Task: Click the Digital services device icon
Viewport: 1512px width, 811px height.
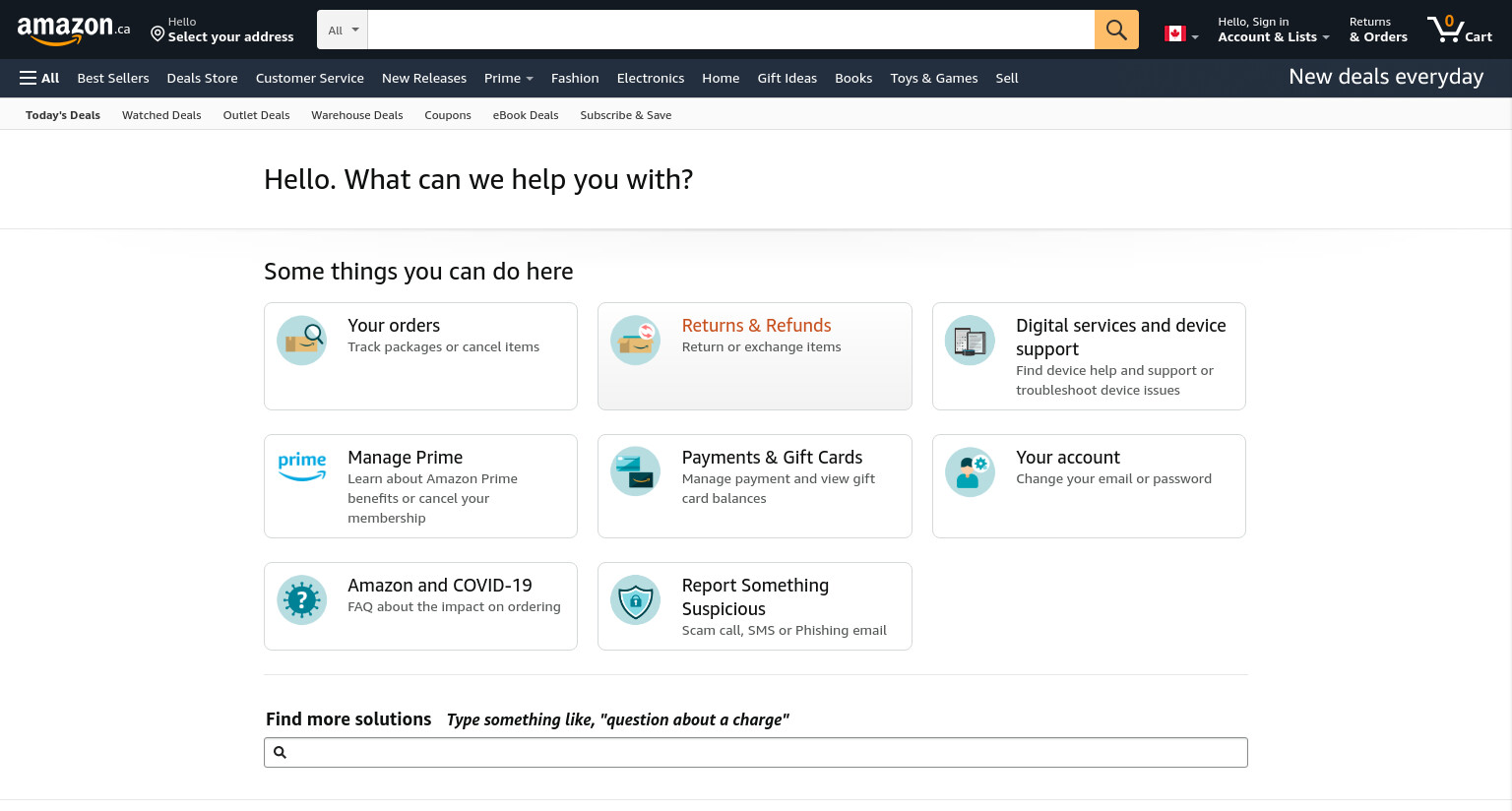Action: [971, 341]
